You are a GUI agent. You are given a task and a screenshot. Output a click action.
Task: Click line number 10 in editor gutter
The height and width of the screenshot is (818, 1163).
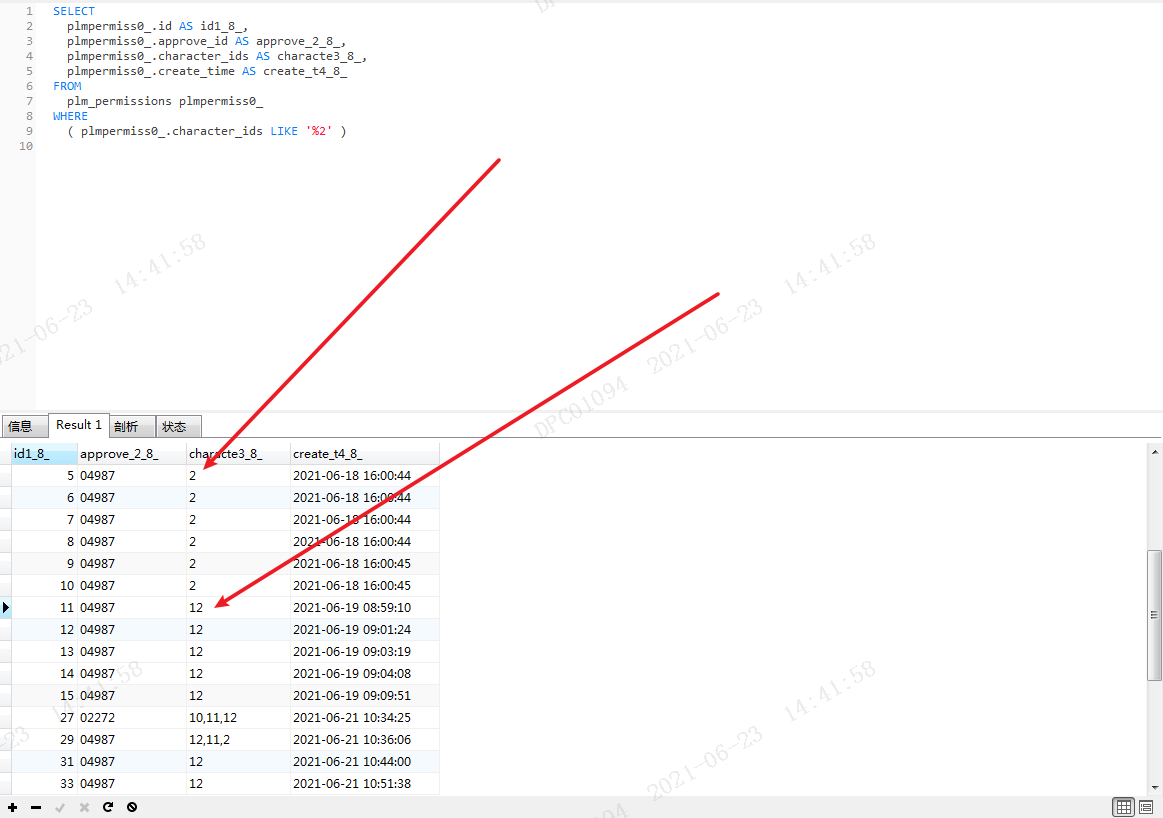[26, 146]
